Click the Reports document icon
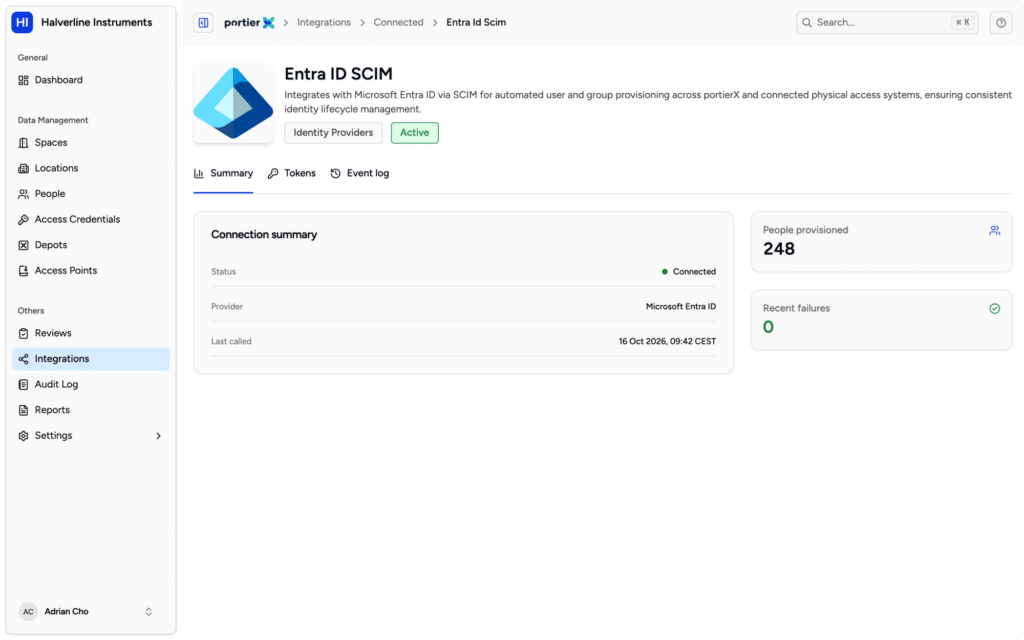Viewport: 1024px width, 640px height. click(x=24, y=410)
